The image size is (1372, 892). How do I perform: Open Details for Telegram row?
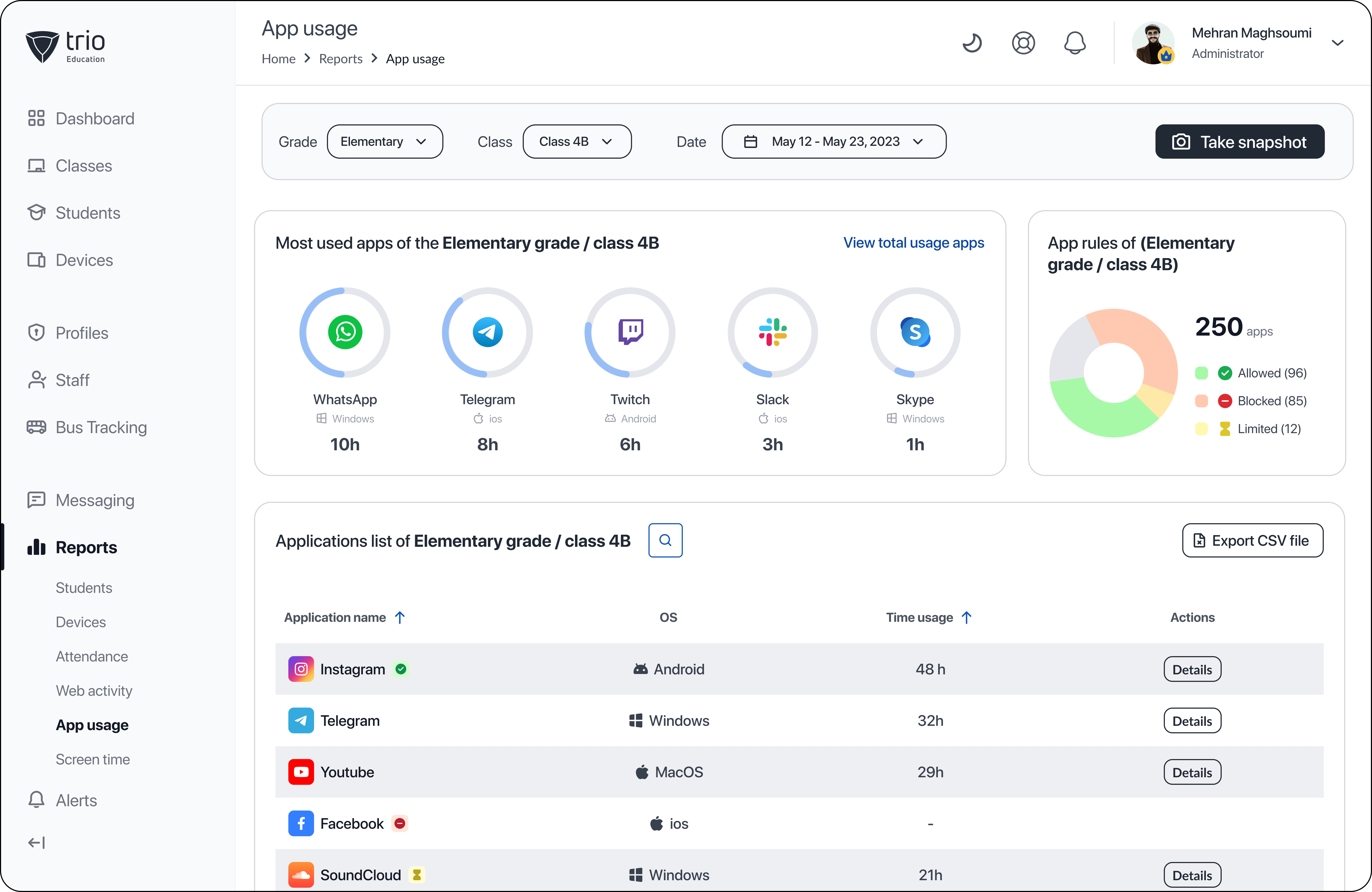[x=1192, y=721]
